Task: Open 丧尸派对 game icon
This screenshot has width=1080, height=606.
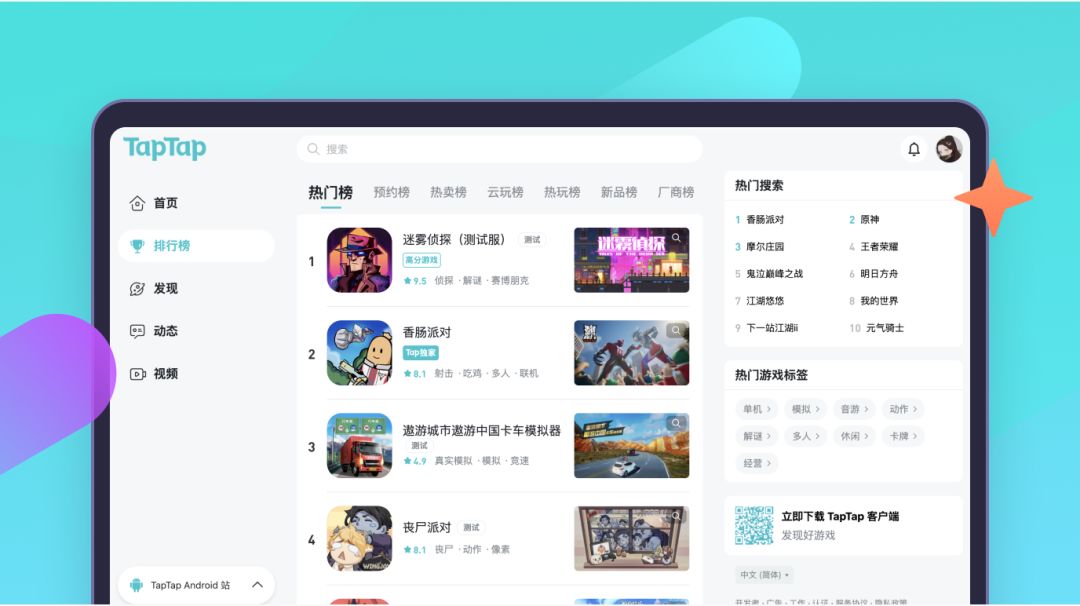Action: 360,539
